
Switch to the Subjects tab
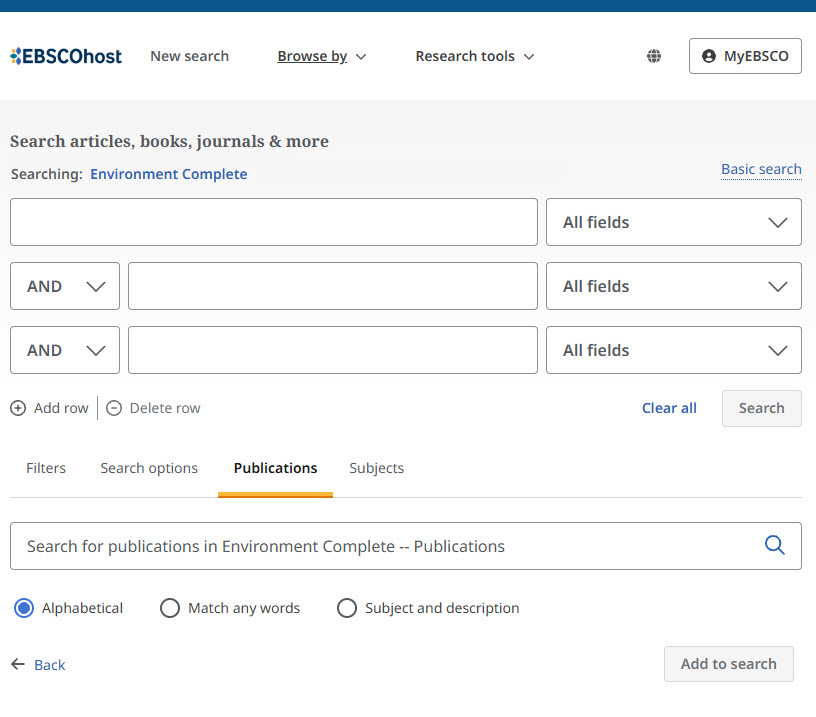click(x=376, y=468)
